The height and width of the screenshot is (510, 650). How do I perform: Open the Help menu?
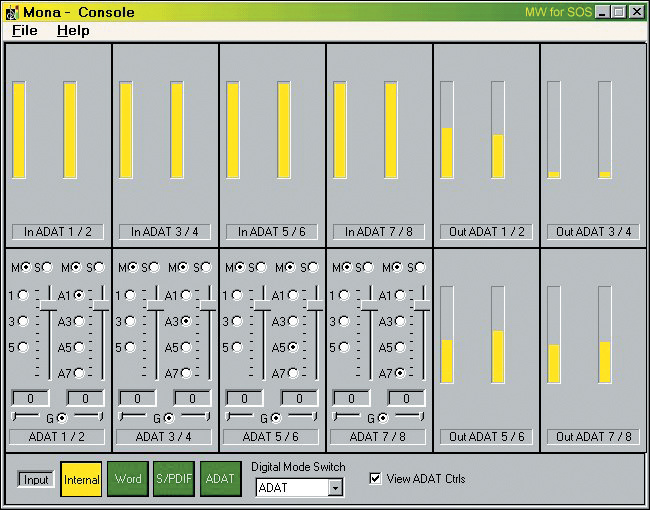73,31
